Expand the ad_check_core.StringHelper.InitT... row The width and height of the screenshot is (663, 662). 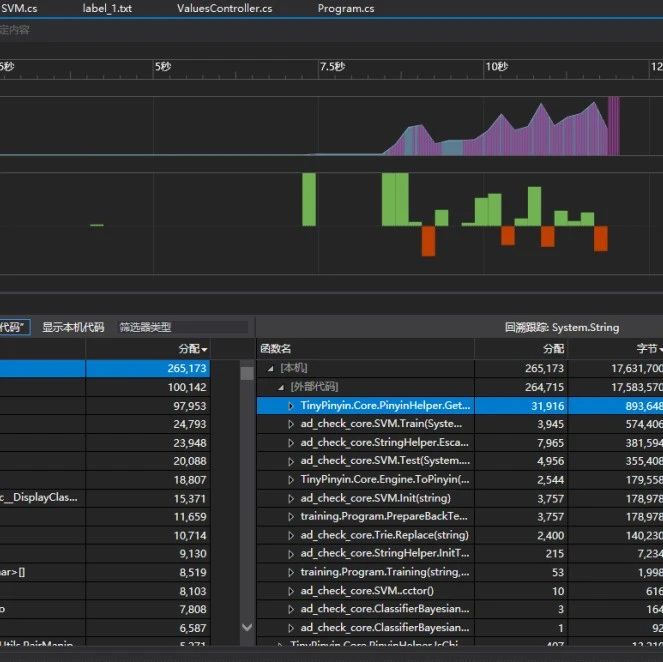pyautogui.click(x=291, y=554)
